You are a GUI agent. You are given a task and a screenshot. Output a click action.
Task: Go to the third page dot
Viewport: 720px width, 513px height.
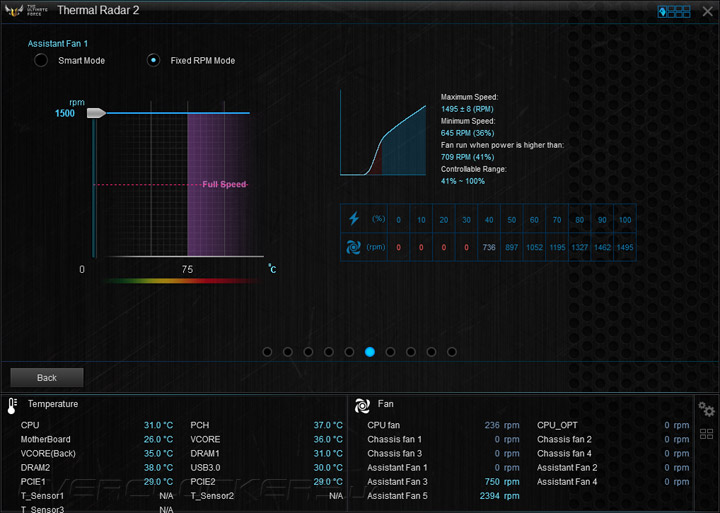(x=308, y=352)
